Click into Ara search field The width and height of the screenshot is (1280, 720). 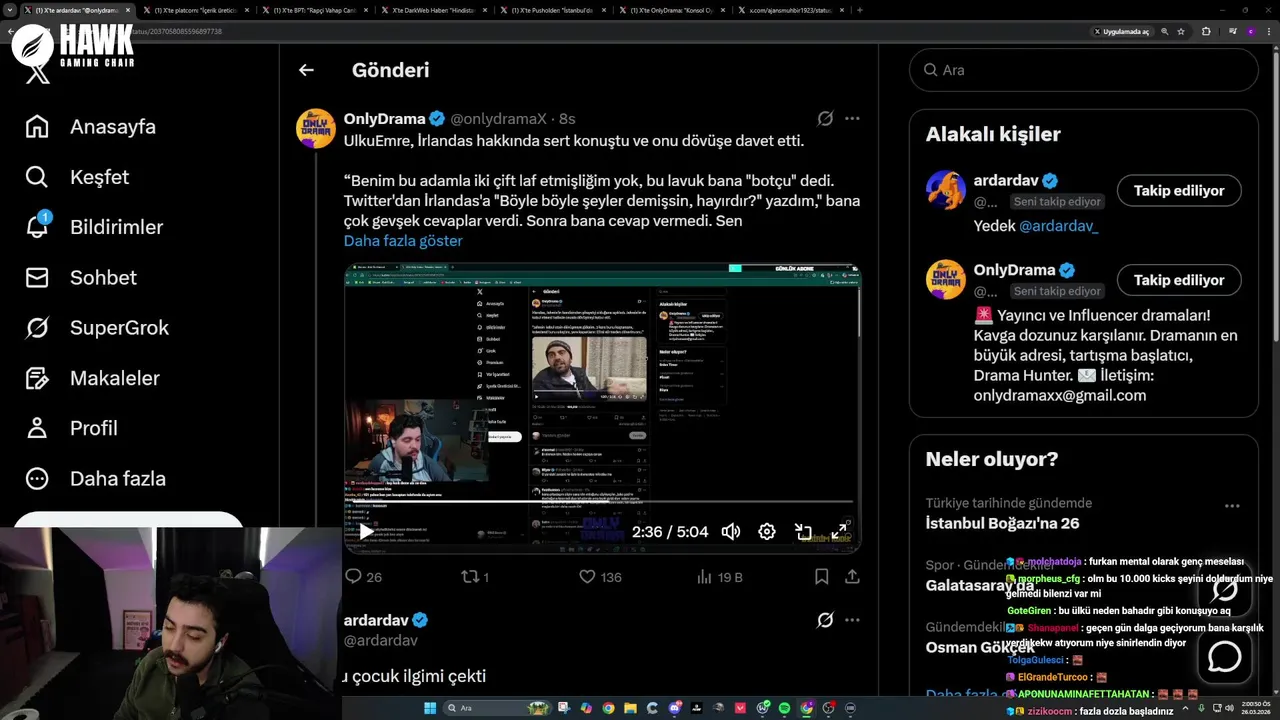pyautogui.click(x=1083, y=70)
